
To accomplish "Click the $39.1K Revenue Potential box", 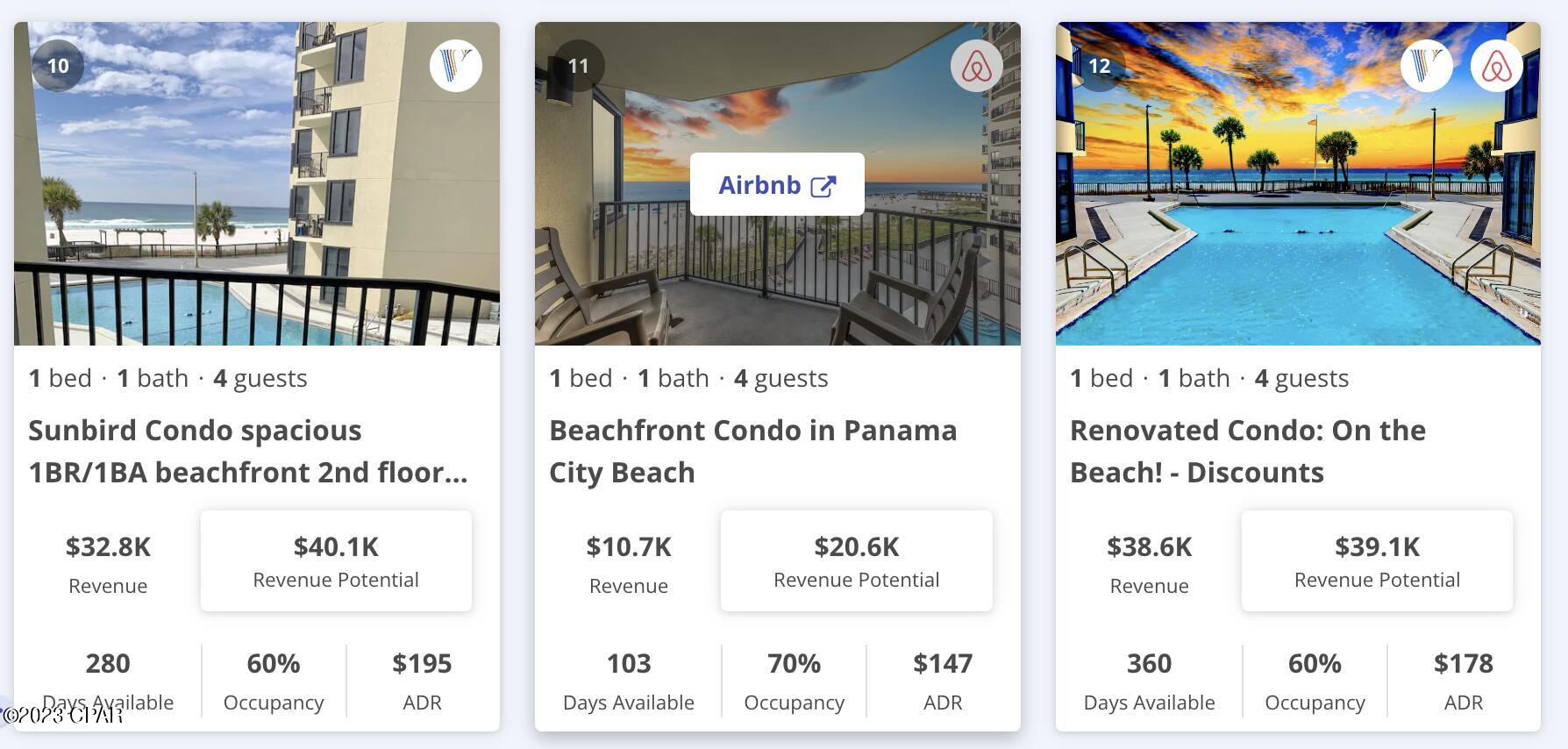I will [x=1376, y=560].
